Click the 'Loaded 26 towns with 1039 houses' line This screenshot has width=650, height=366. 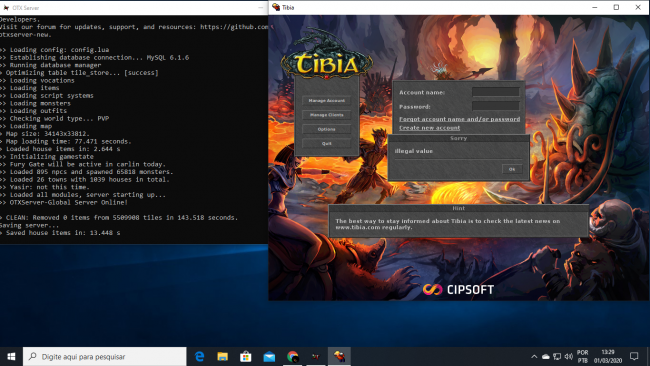85,179
